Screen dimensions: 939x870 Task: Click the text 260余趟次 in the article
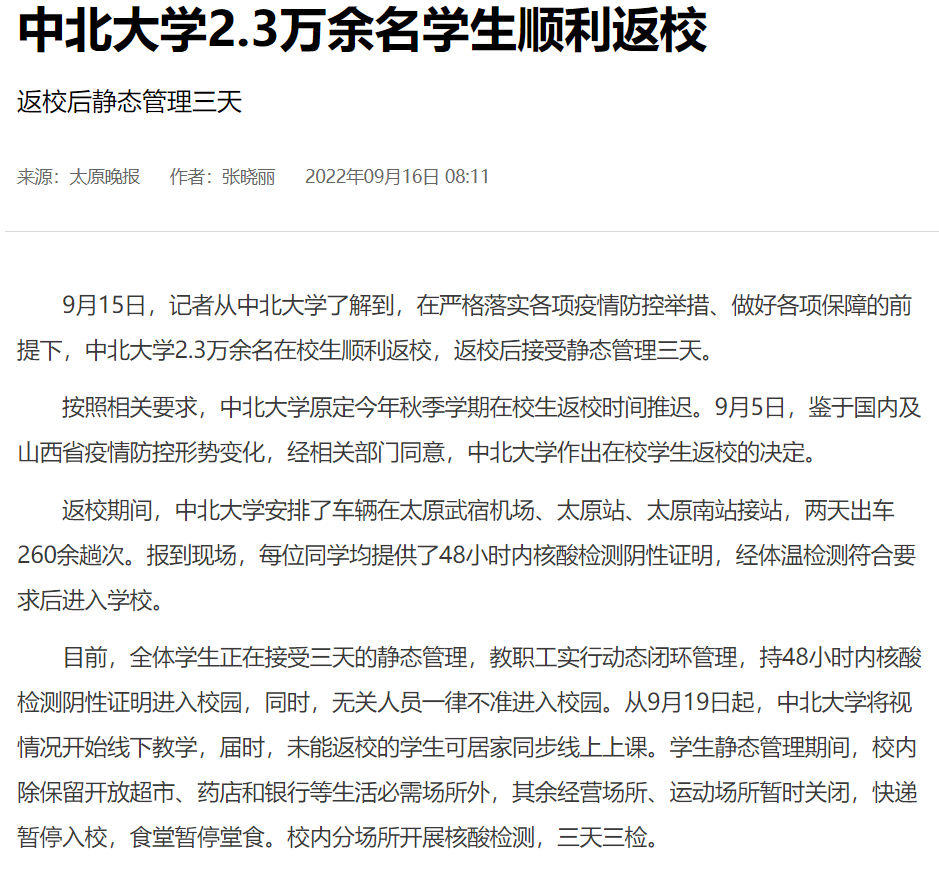(x=79, y=556)
